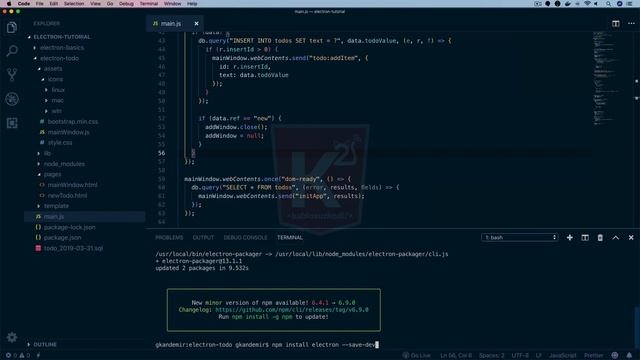
Task: Open newTodo.html file
Action: click(x=67, y=196)
